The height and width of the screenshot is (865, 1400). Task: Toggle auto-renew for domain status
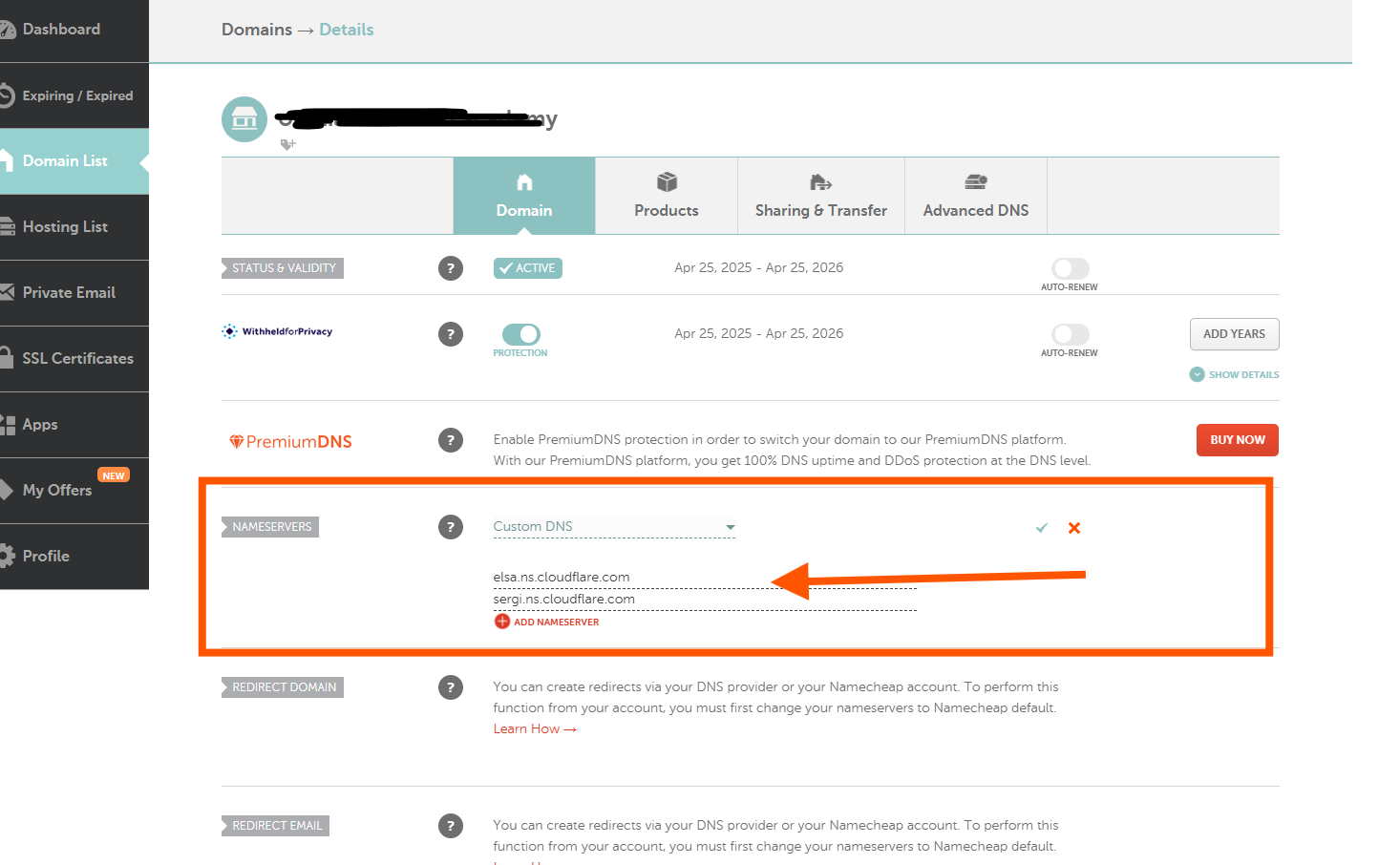1070,268
